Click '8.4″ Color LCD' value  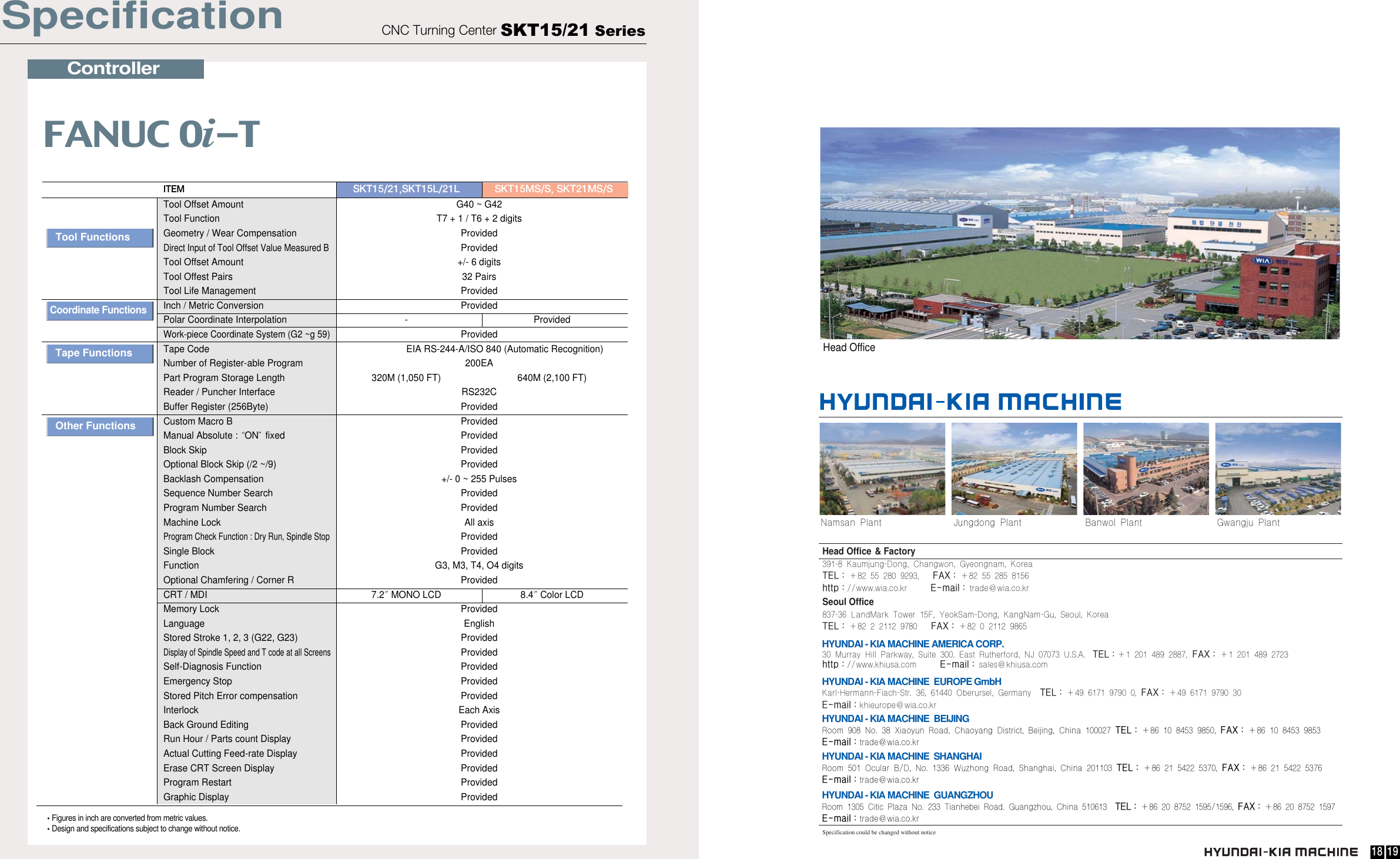point(552,595)
